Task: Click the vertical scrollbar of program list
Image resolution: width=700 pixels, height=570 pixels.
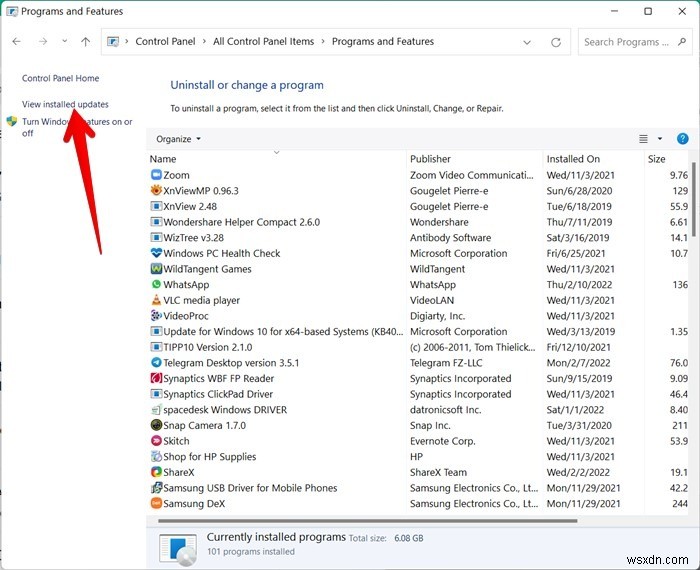Action: click(x=694, y=200)
